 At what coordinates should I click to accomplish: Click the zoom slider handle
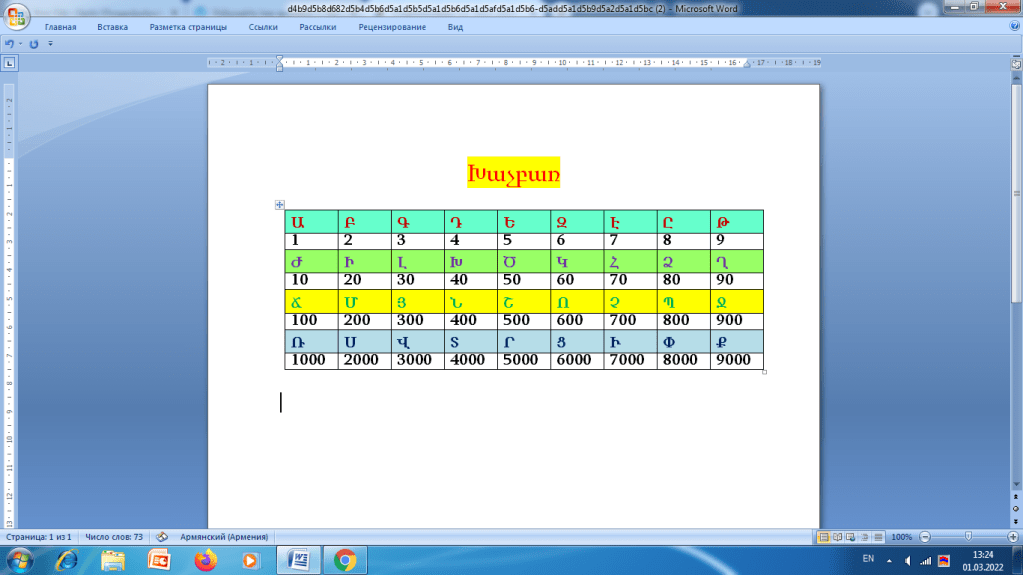click(x=968, y=537)
